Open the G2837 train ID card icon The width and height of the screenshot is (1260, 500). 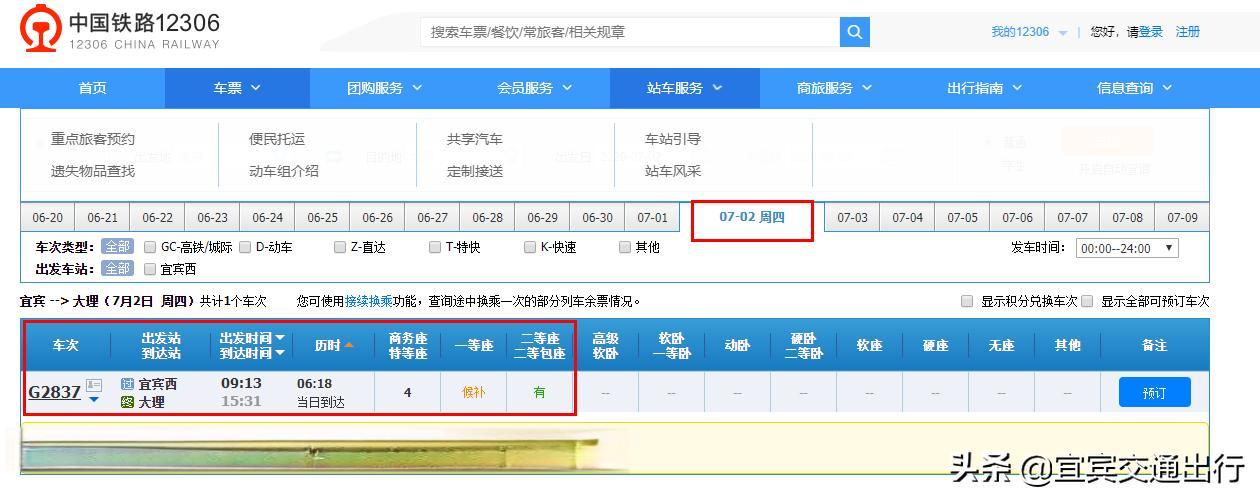pyautogui.click(x=94, y=385)
